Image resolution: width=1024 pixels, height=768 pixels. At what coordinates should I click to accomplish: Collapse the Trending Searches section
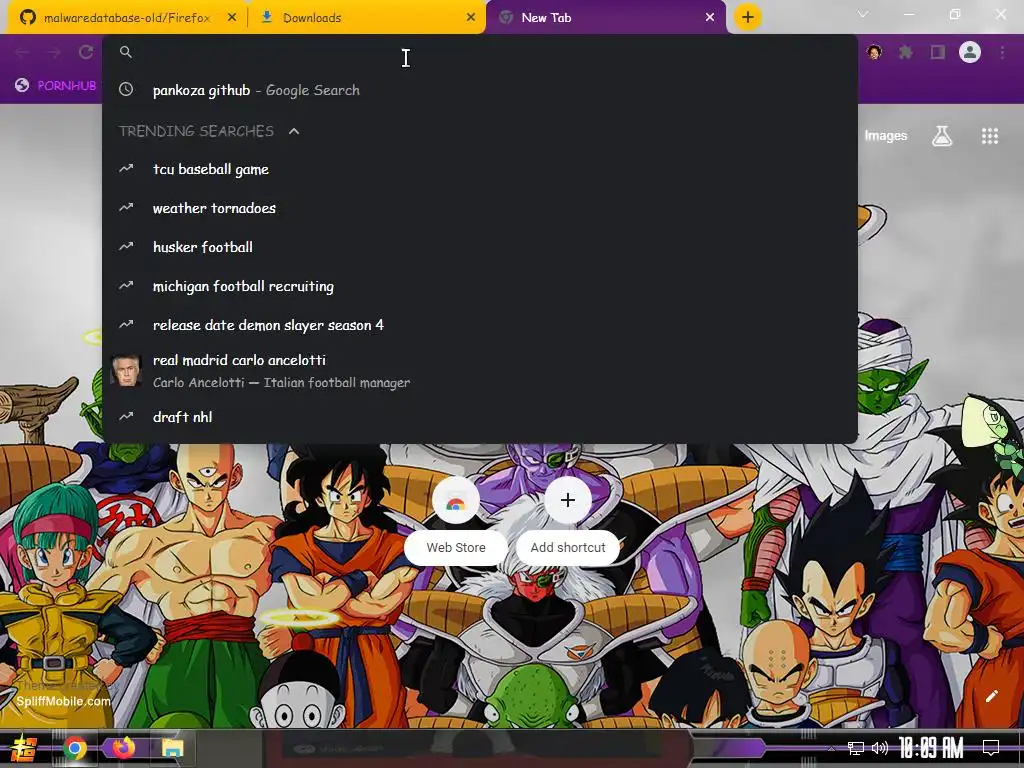point(294,131)
